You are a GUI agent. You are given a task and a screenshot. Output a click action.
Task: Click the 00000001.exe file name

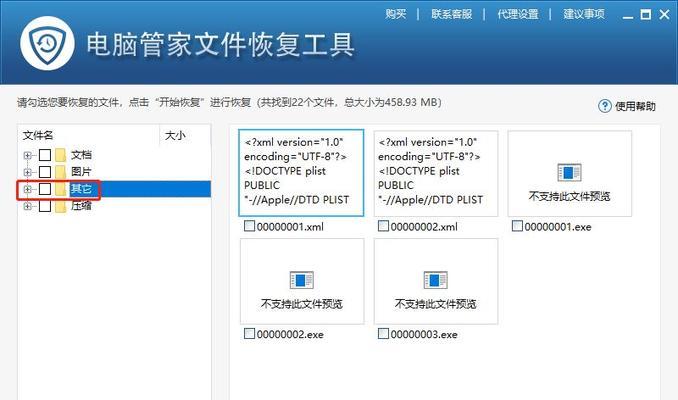(558, 227)
